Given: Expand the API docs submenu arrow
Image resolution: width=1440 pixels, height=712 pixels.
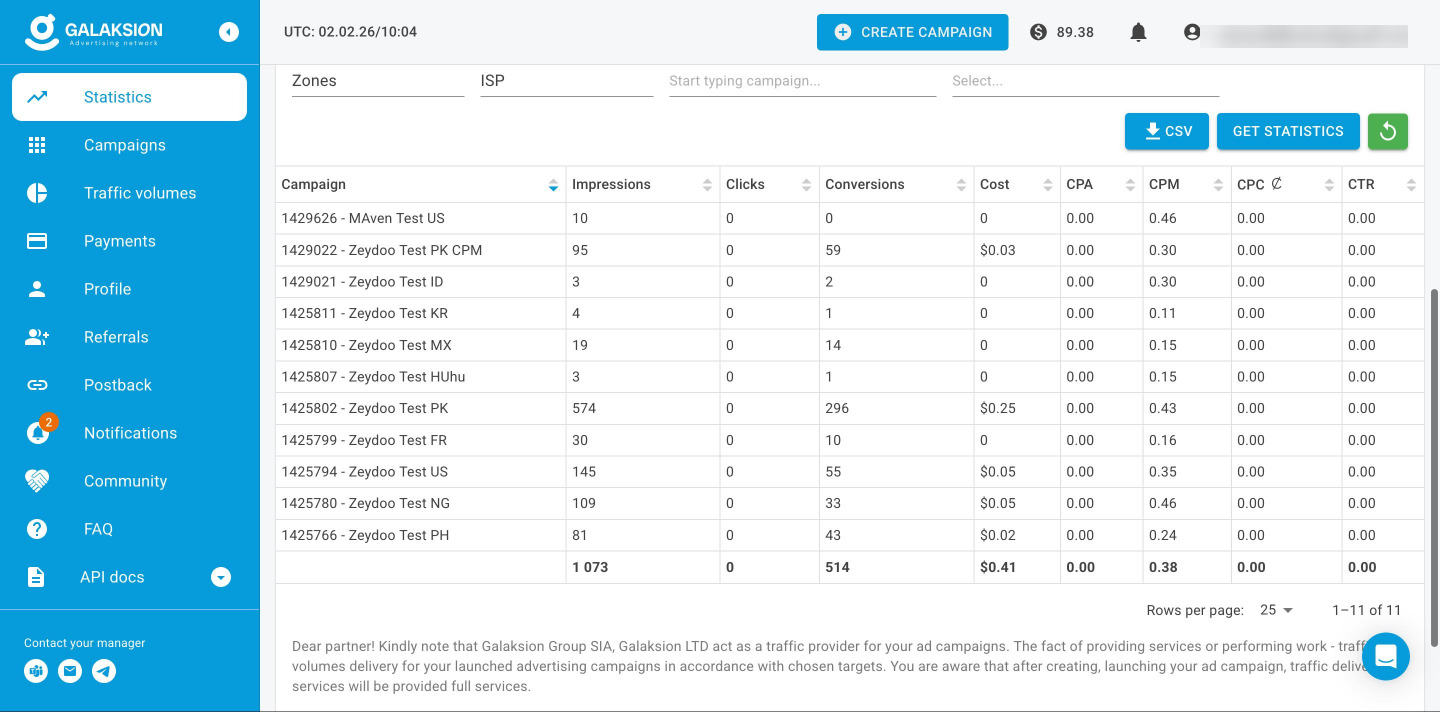Looking at the screenshot, I should pos(222,577).
